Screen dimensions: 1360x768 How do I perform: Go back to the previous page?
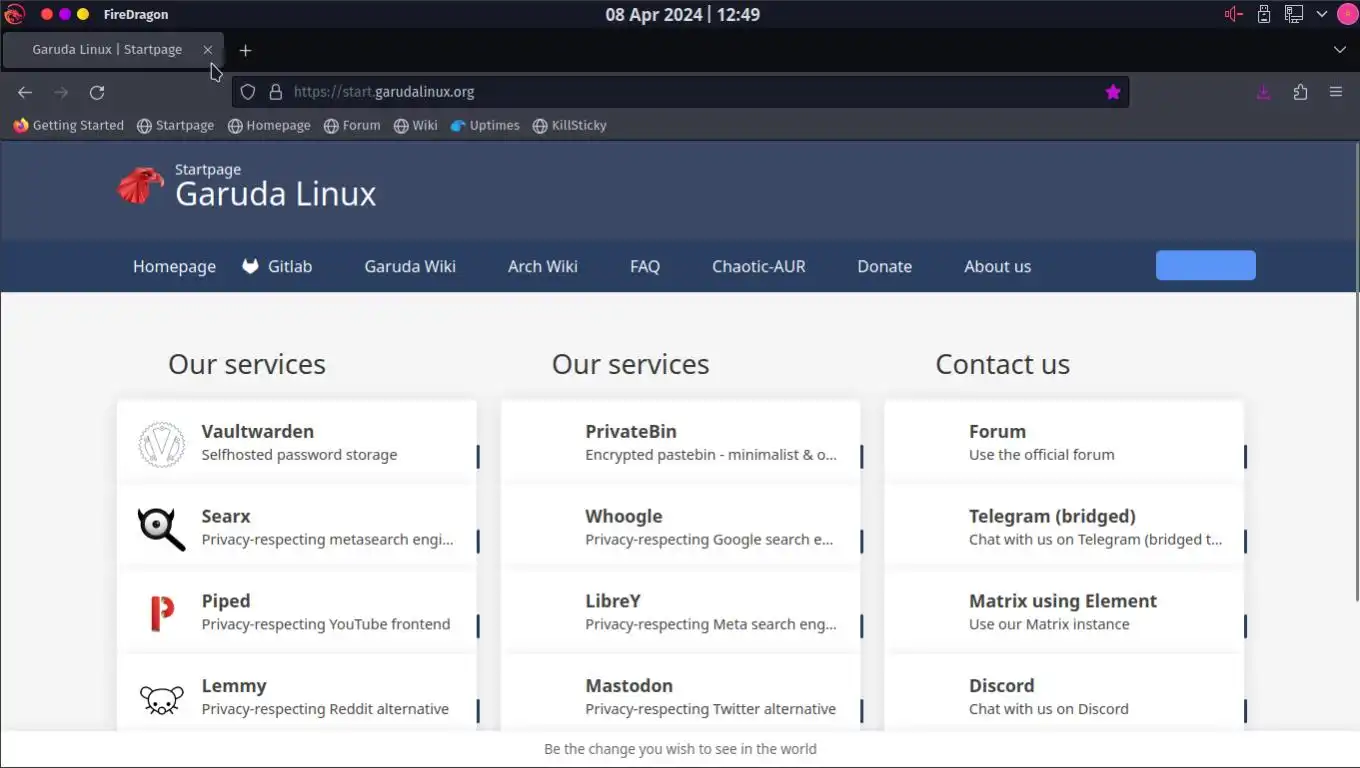(x=25, y=92)
